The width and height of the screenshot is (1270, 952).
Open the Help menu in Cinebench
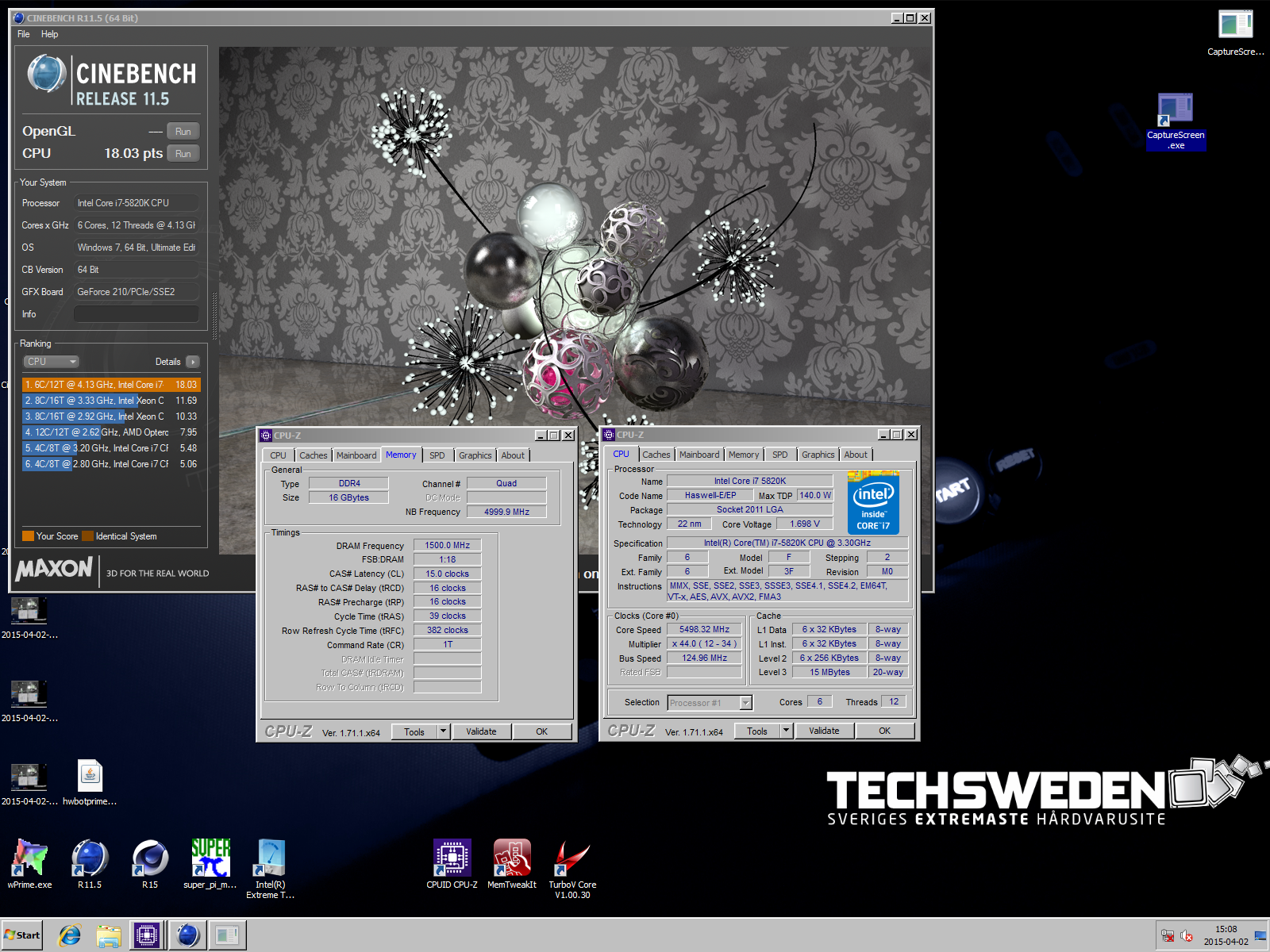[x=49, y=34]
